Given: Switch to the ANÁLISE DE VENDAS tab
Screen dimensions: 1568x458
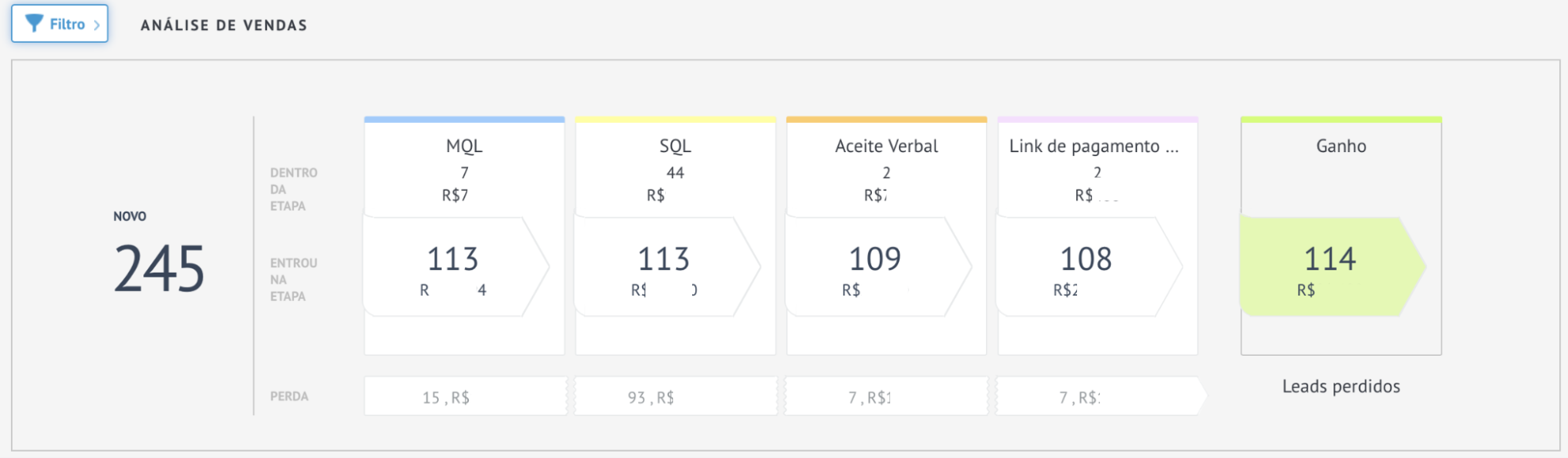Looking at the screenshot, I should point(224,25).
